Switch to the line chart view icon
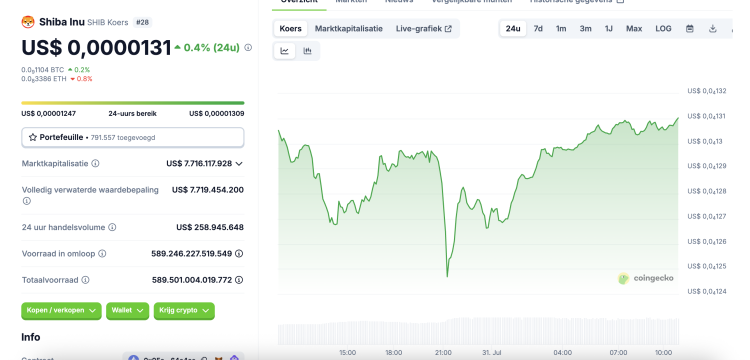750x360 pixels. [x=285, y=51]
